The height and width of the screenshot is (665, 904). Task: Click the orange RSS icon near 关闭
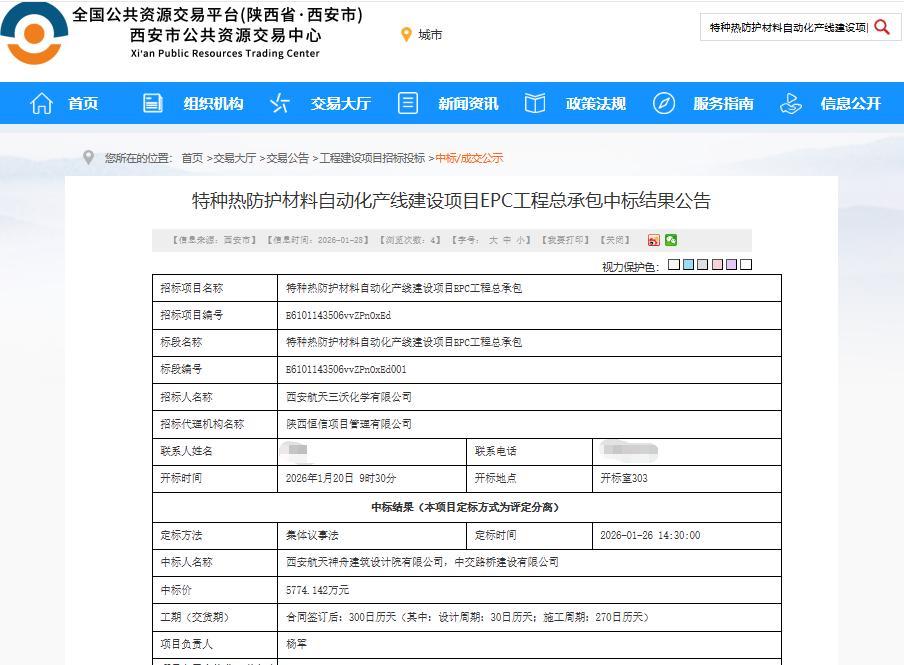[654, 240]
